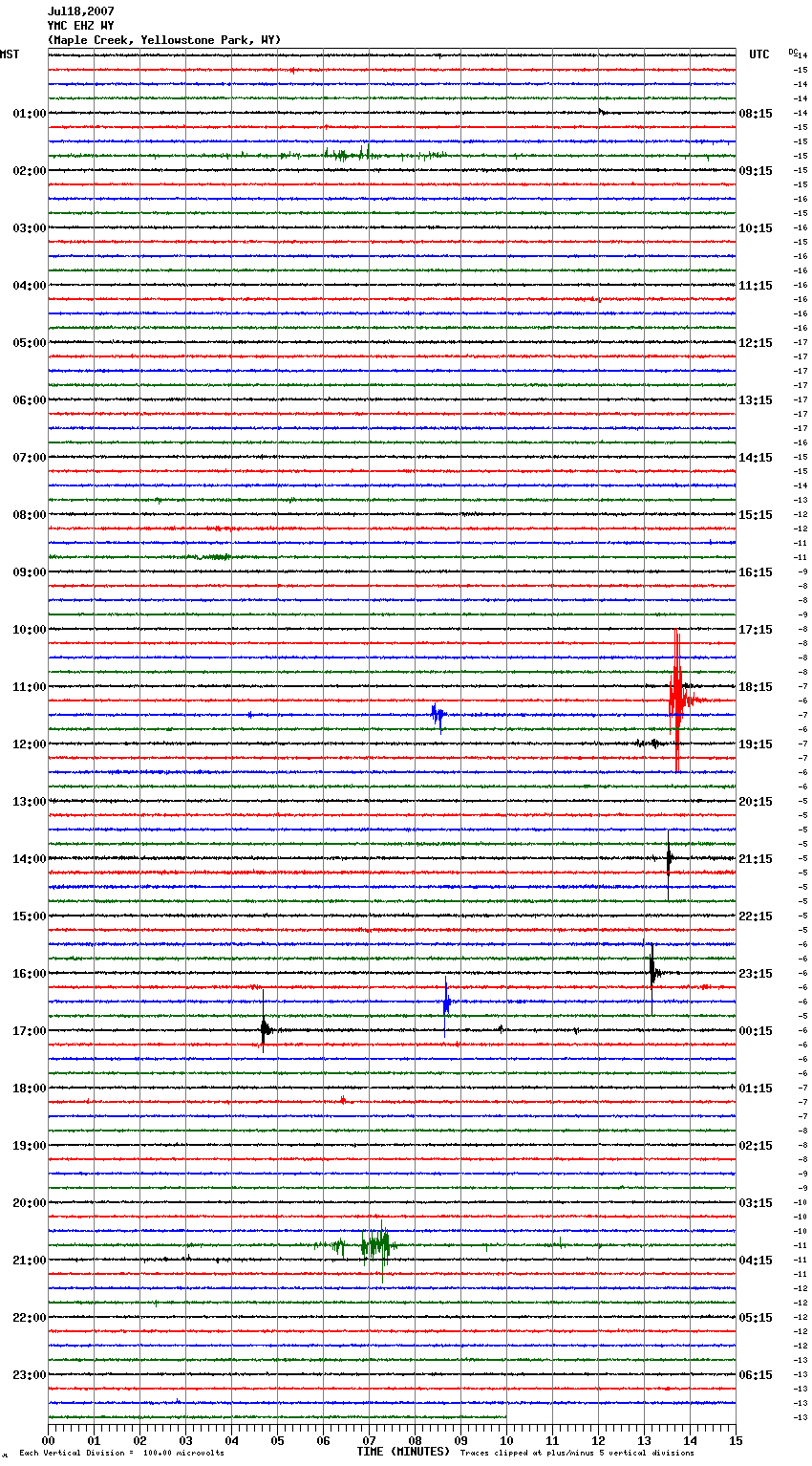The height and width of the screenshot is (1466, 812).
Task: Click the 09:15 UTC time label
Action: pos(756,171)
